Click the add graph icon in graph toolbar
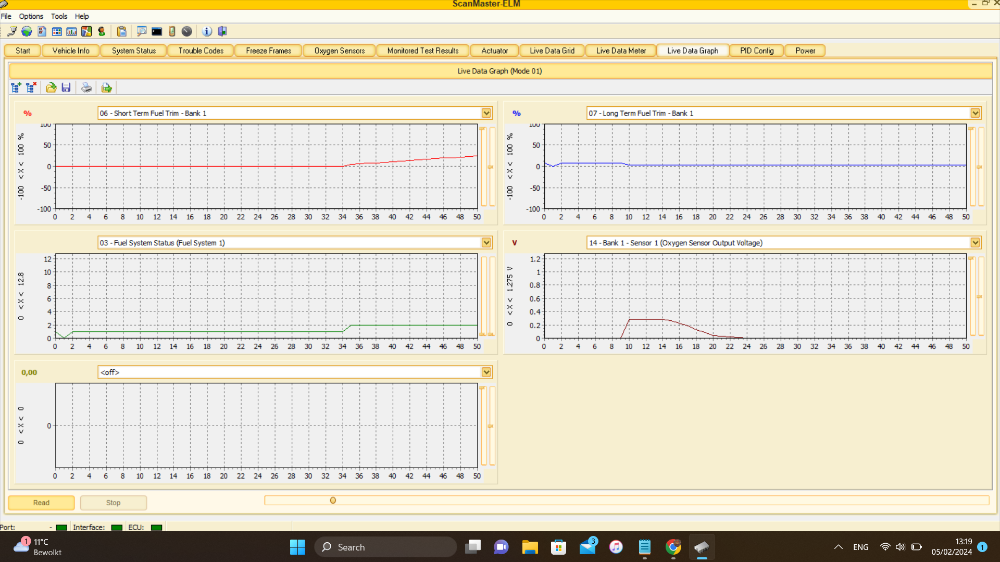 click(16, 88)
